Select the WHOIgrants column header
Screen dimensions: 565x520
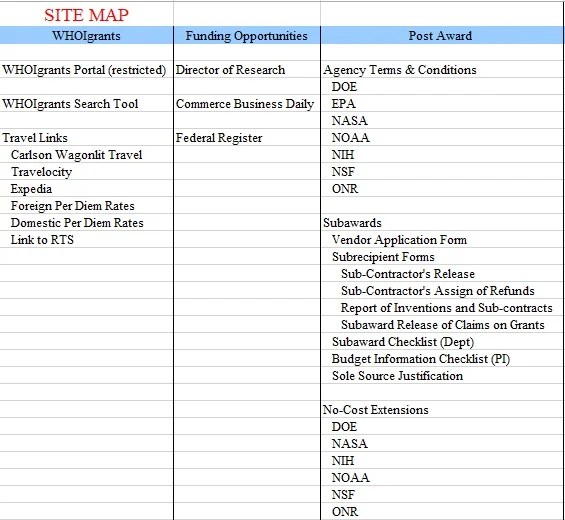pyautogui.click(x=86, y=35)
